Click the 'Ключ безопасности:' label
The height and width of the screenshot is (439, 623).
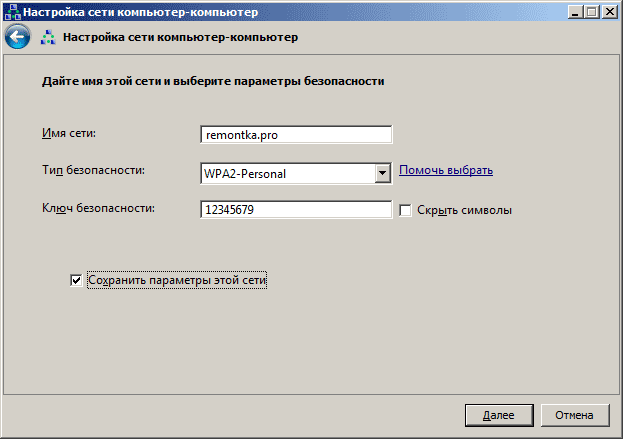98,208
